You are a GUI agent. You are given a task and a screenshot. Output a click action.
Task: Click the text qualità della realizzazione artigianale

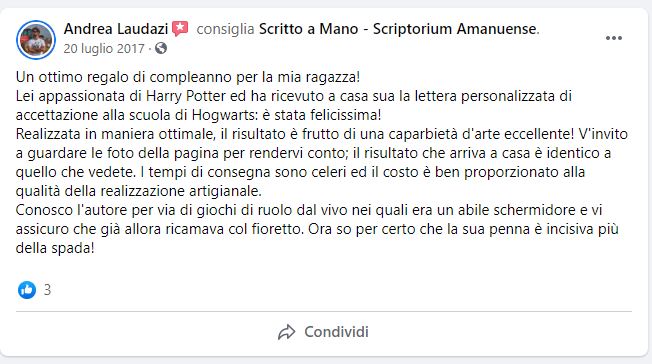pyautogui.click(x=138, y=191)
